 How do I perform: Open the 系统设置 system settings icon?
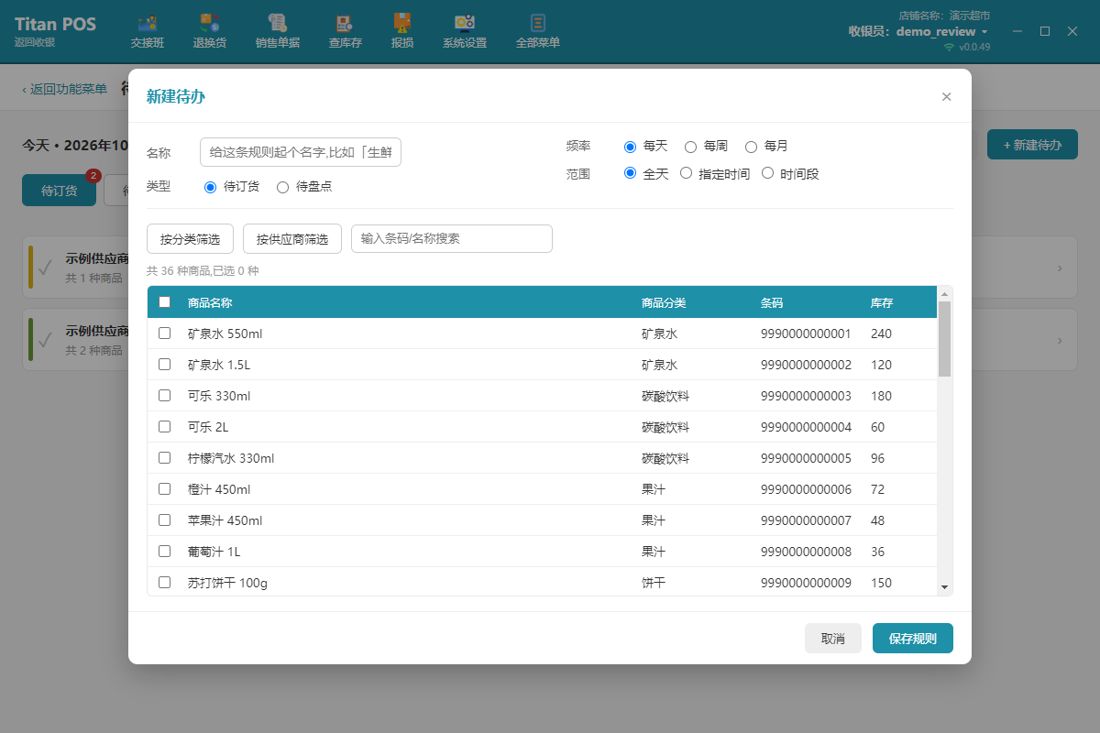[x=464, y=32]
